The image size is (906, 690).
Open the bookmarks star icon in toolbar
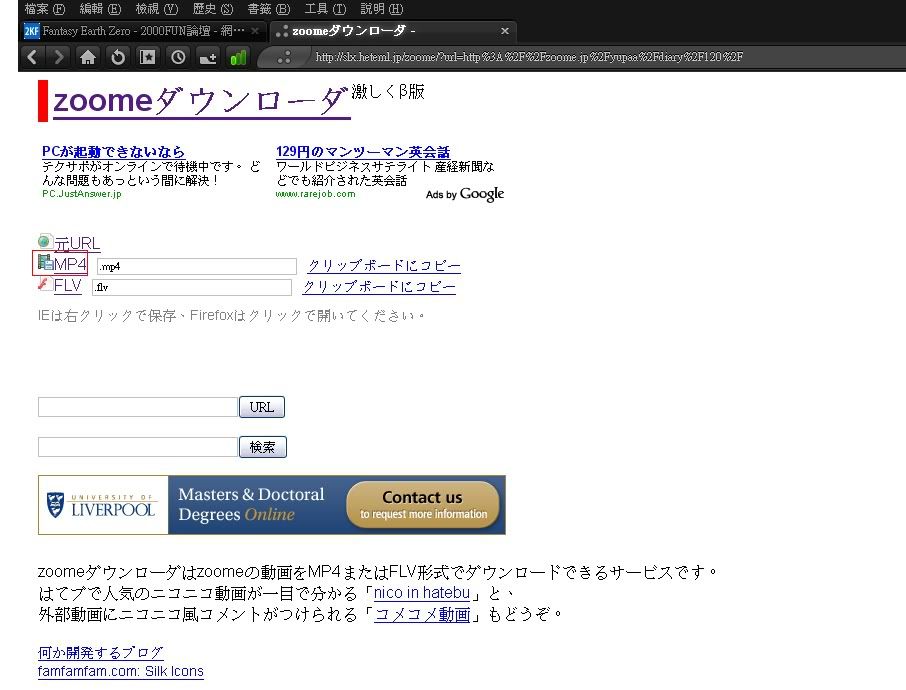click(x=148, y=57)
